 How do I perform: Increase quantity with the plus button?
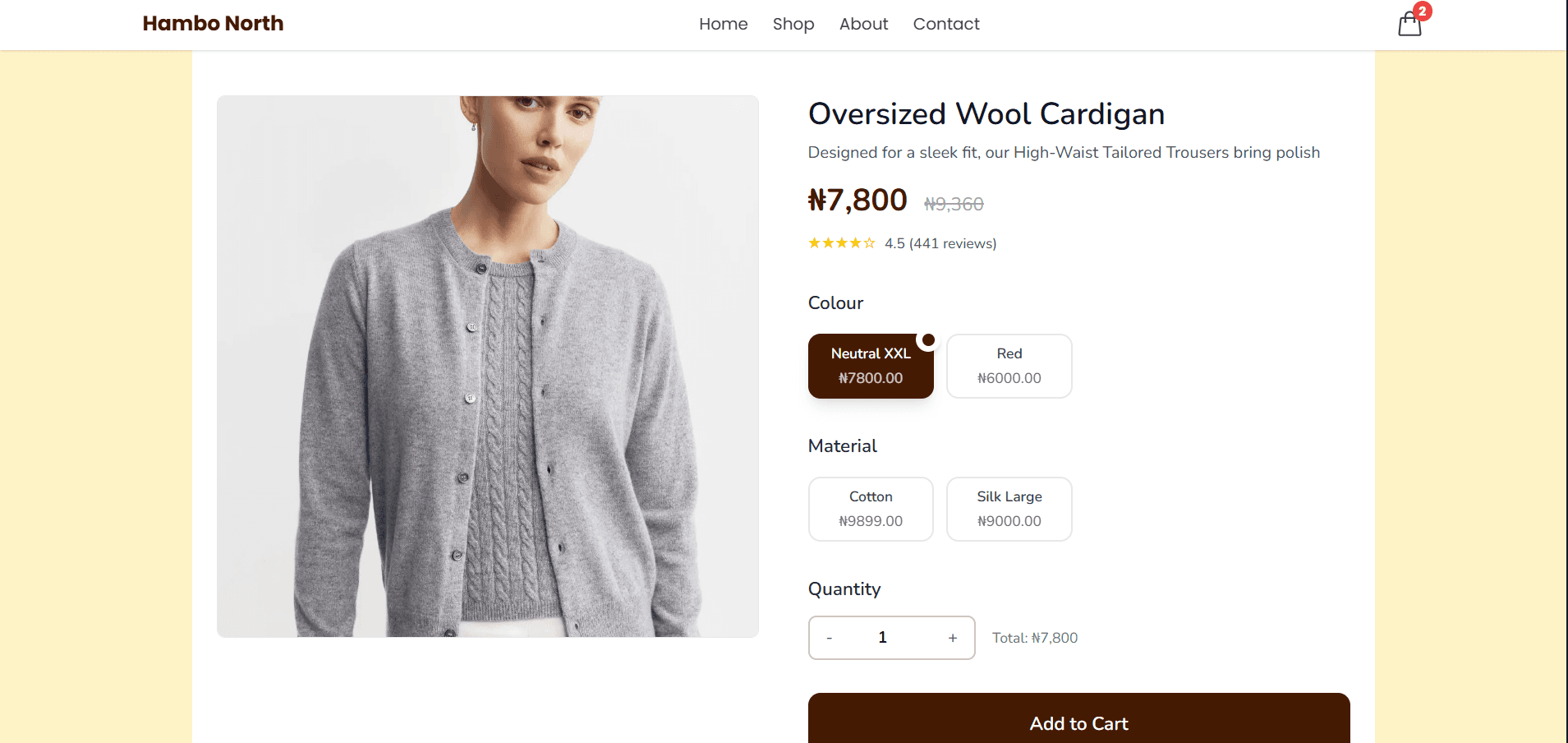[953, 638]
